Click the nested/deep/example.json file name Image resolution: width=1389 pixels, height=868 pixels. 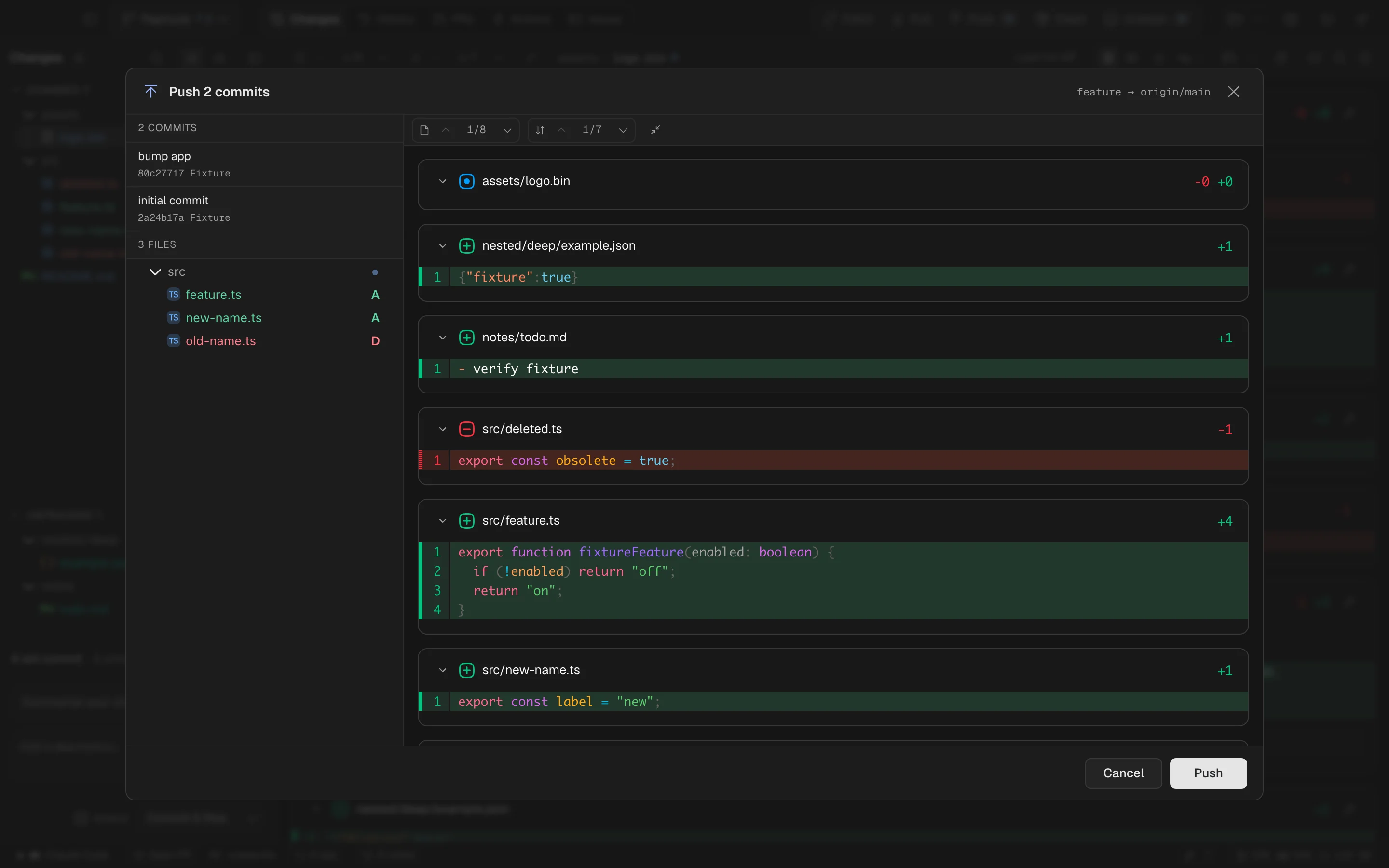558,246
